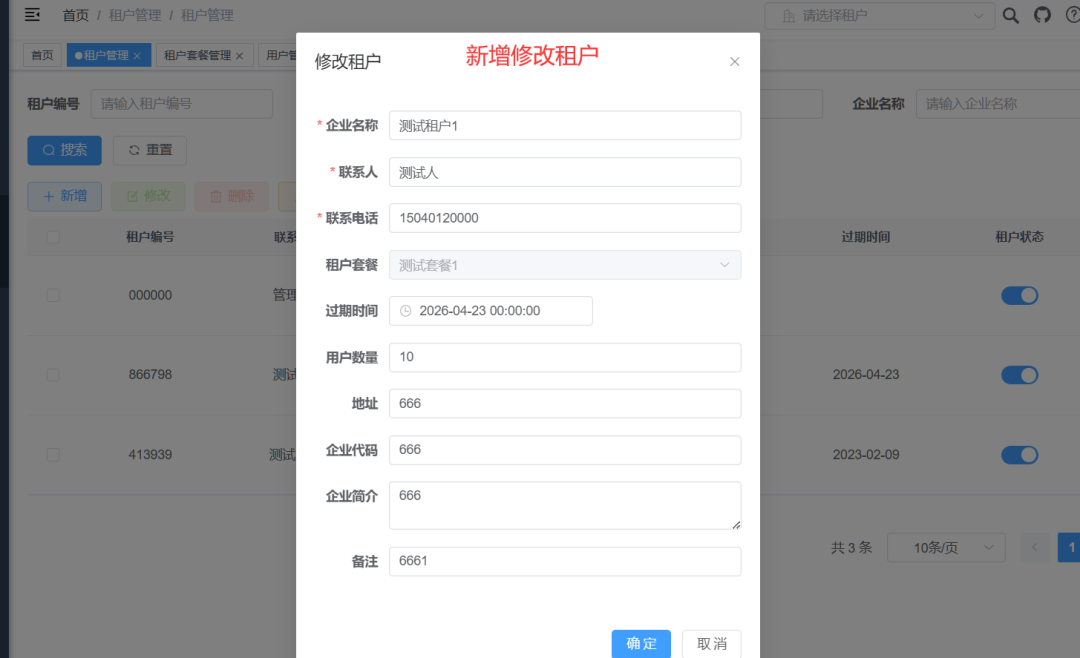1080x658 pixels.
Task: Close the 租户管理 tab via its X
Action: point(137,56)
